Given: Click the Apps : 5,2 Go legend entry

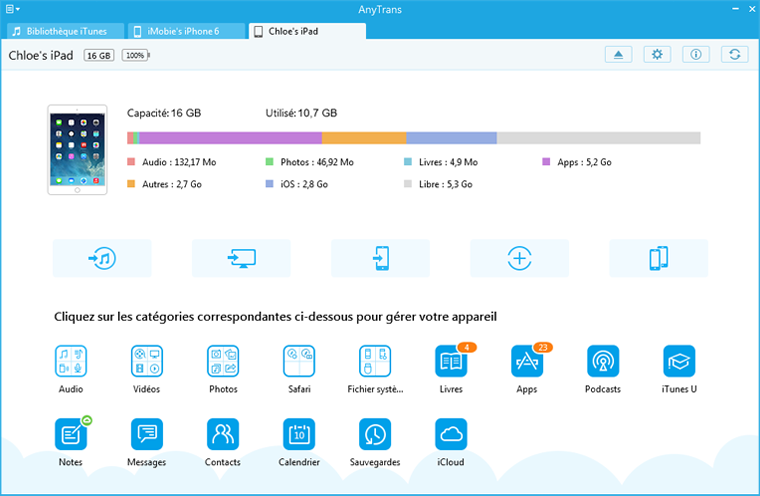Looking at the screenshot, I should point(577,162).
